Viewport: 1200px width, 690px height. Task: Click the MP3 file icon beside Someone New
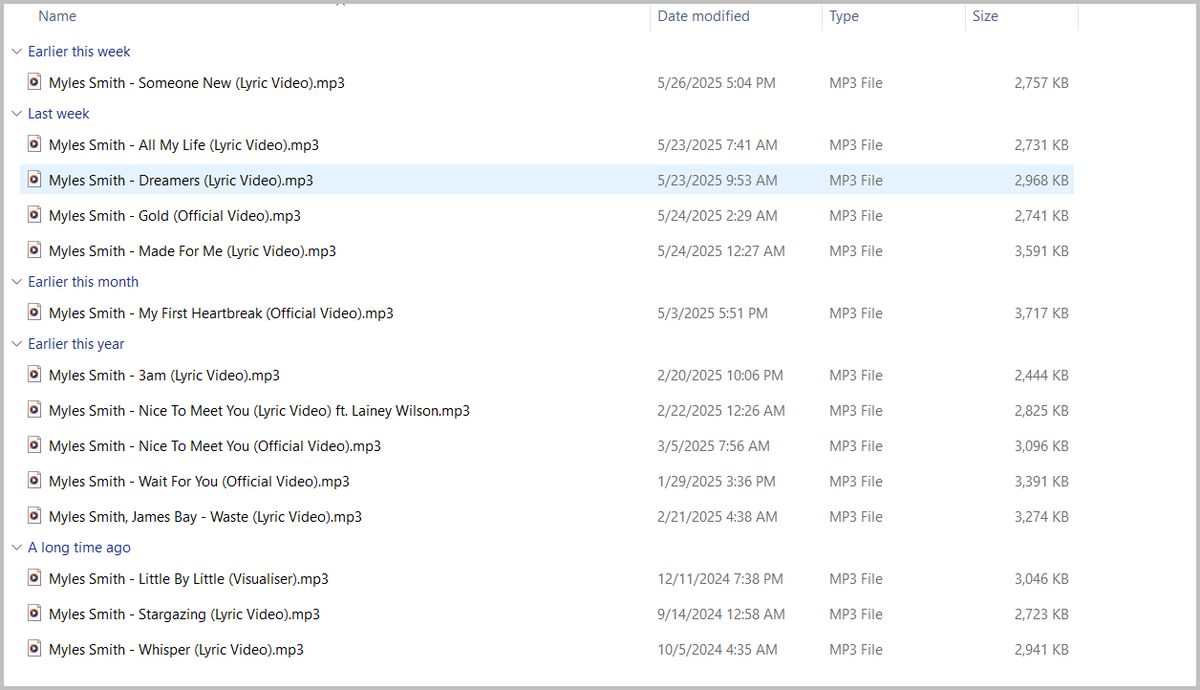34,83
